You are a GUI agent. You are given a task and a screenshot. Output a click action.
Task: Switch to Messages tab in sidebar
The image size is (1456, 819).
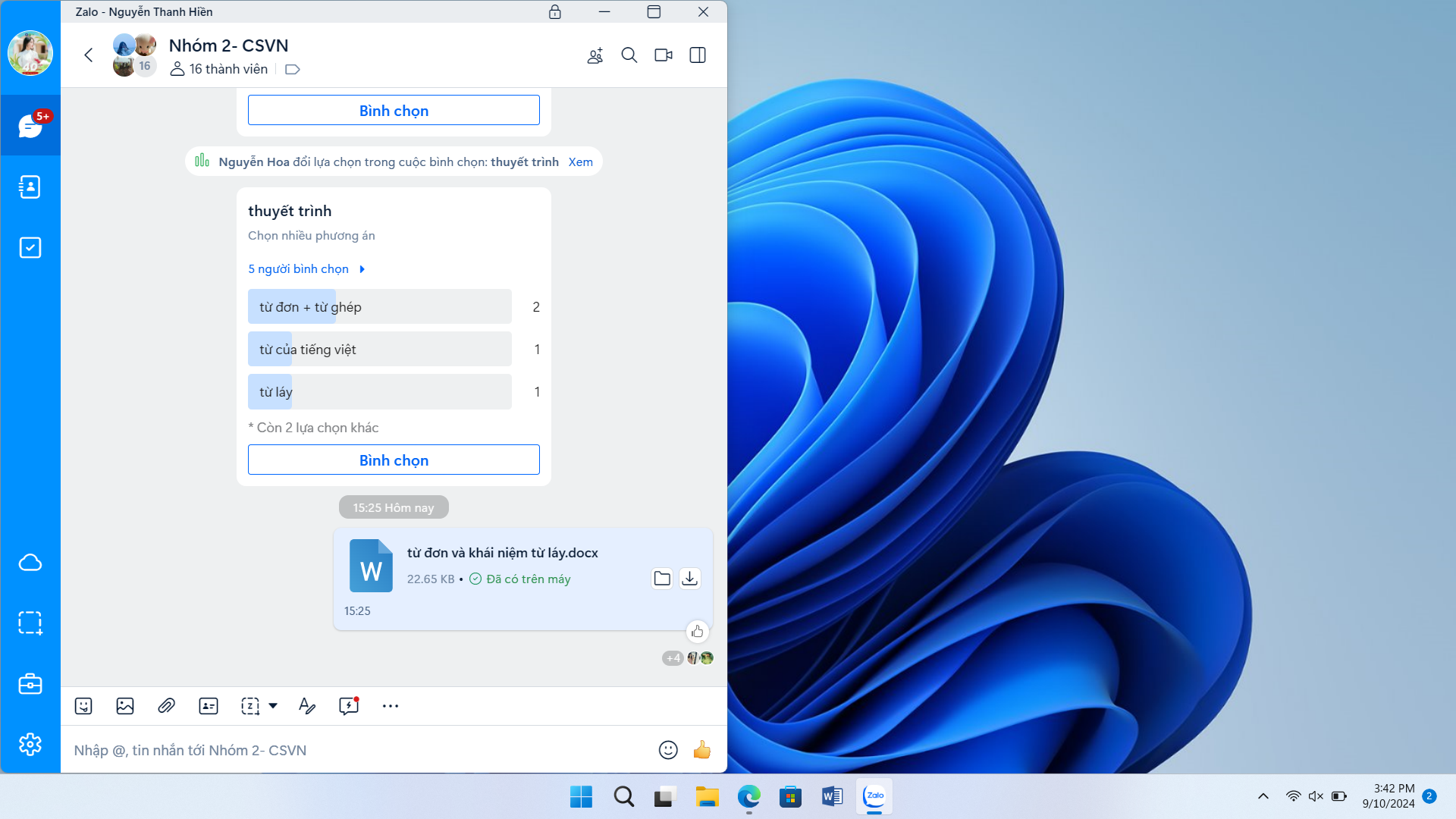pyautogui.click(x=30, y=125)
